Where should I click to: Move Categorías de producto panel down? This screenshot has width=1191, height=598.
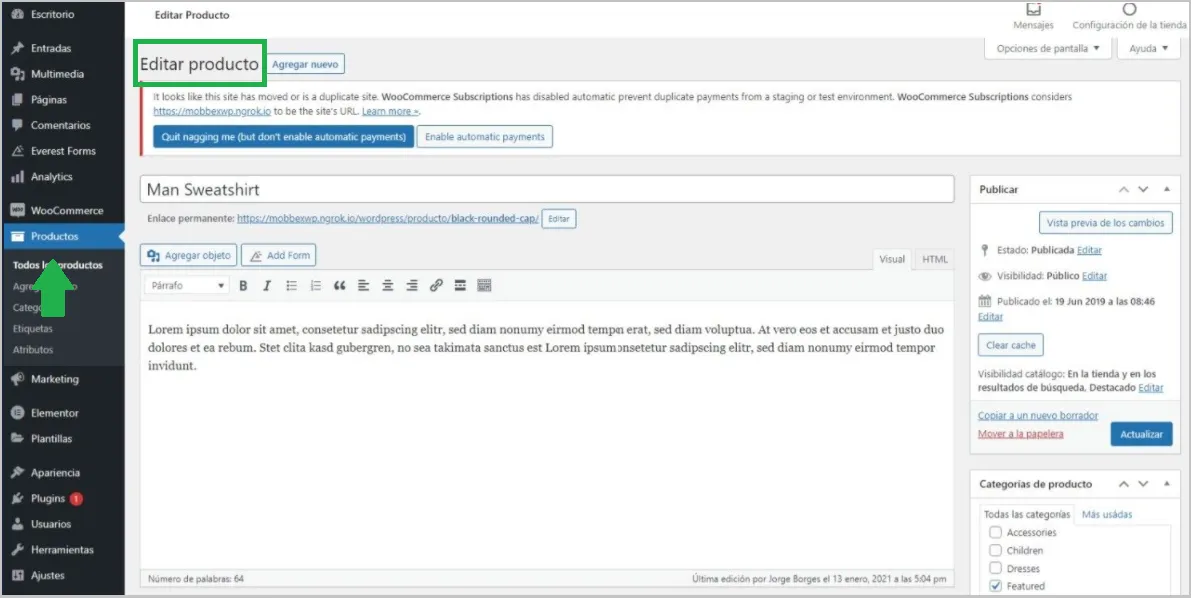coord(1143,484)
